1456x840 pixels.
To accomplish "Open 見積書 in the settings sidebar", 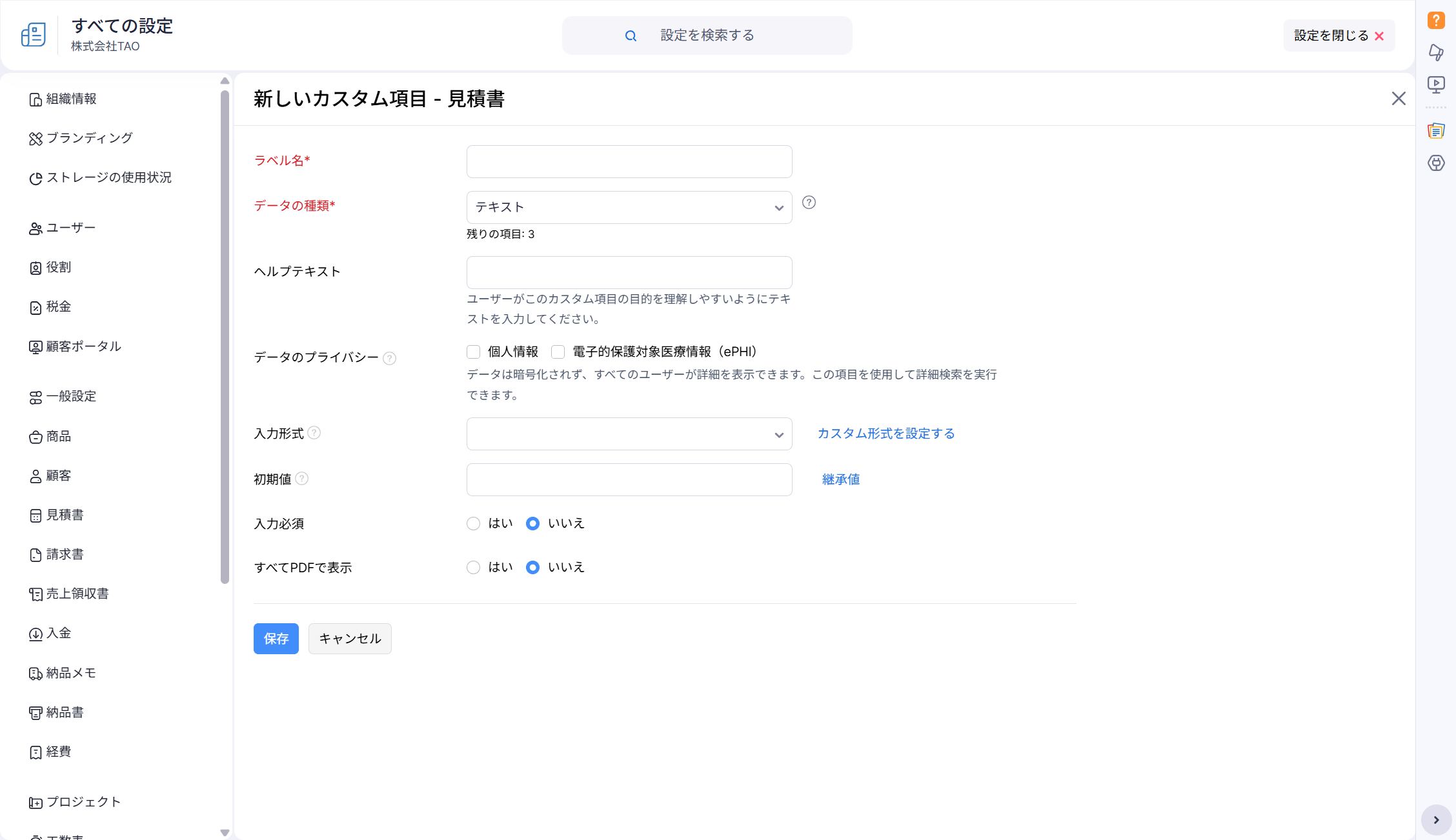I will tap(65, 515).
